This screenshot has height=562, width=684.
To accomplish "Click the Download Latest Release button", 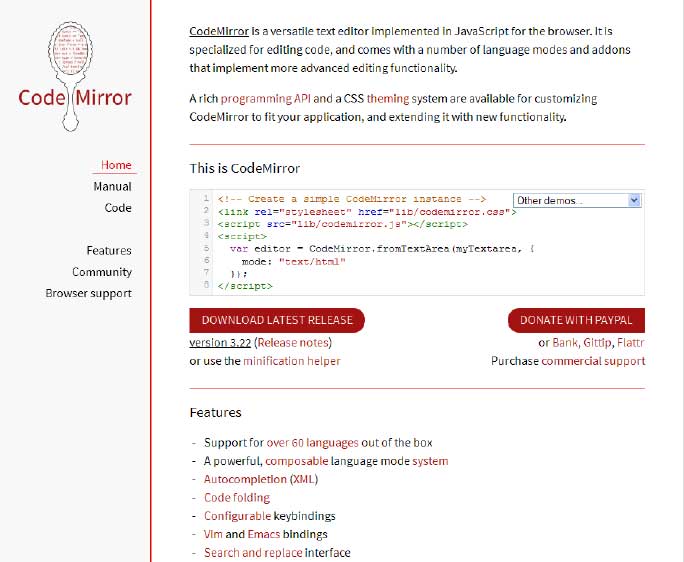I will click(277, 320).
